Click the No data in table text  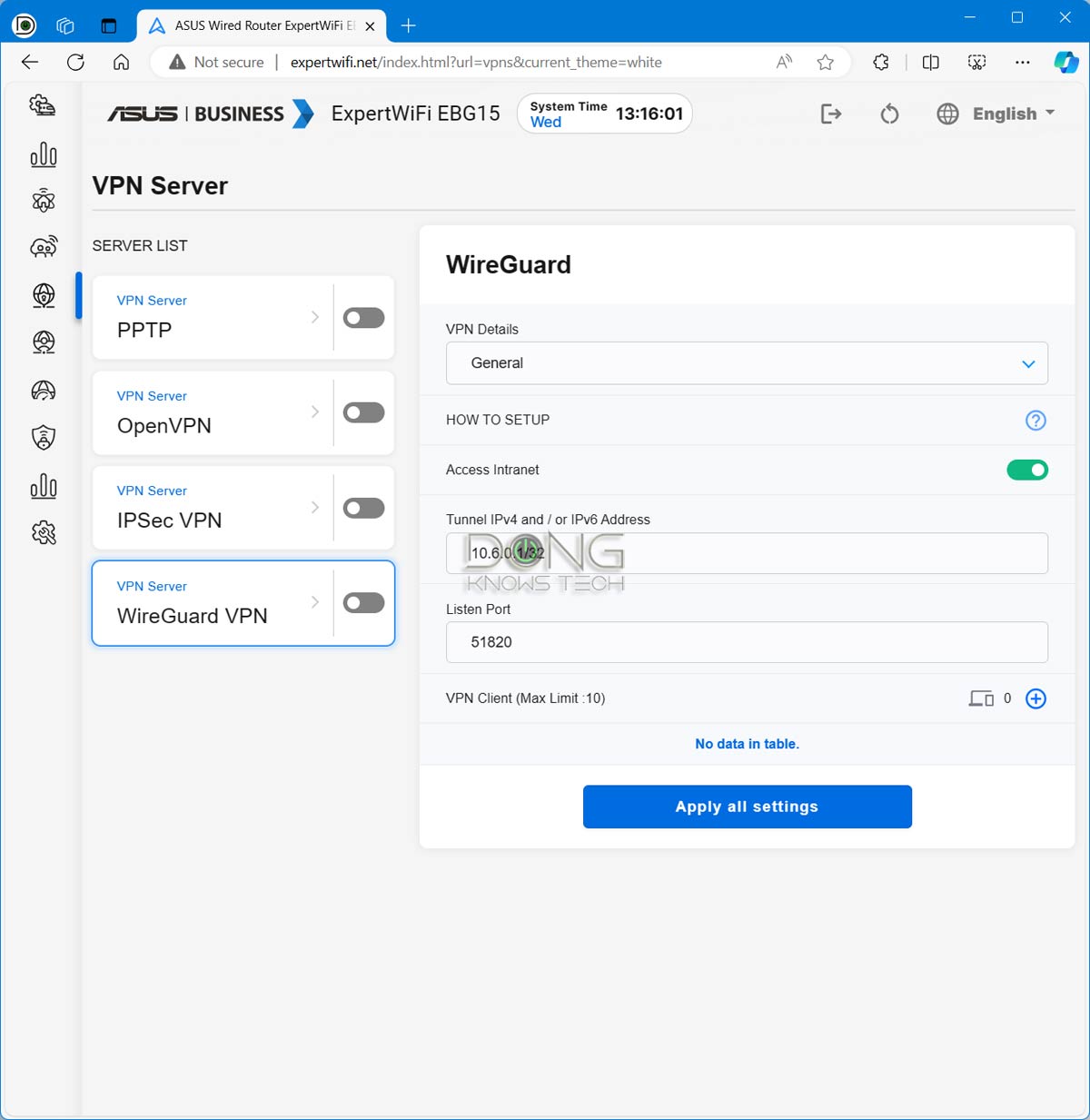click(x=748, y=744)
